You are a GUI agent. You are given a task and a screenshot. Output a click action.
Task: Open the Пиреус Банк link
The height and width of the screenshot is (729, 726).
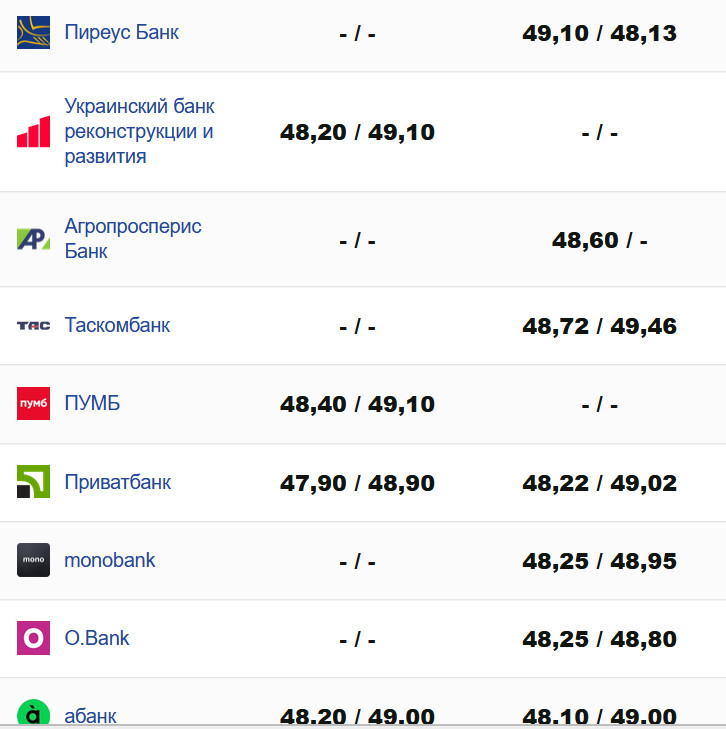[122, 32]
